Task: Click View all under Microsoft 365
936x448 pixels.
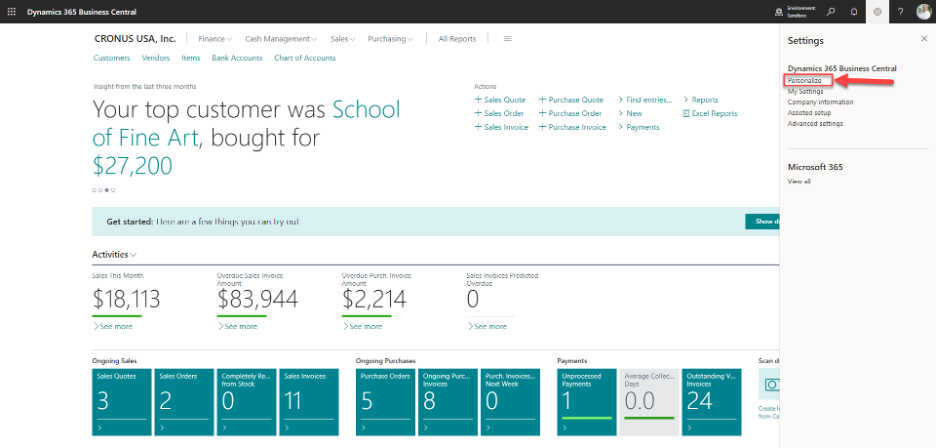Action: (x=799, y=181)
